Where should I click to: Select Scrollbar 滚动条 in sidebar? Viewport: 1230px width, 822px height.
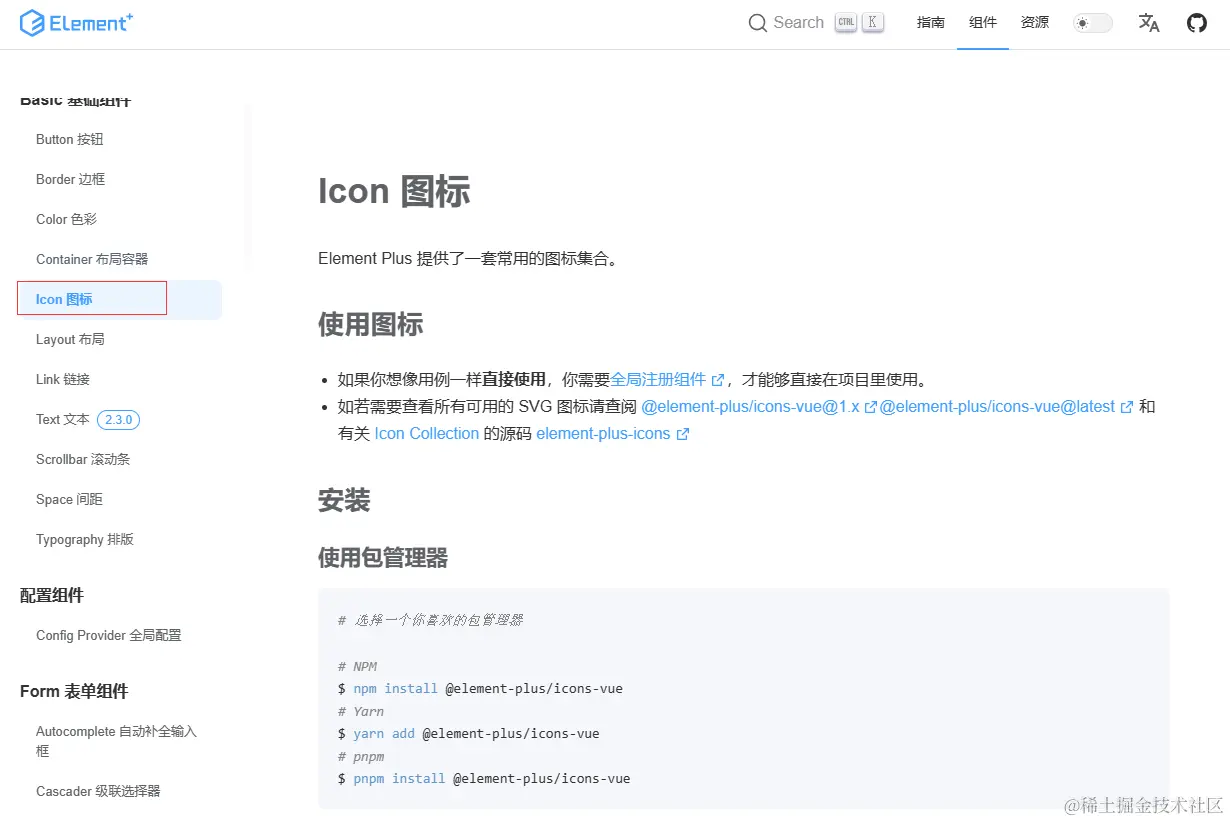coord(83,459)
